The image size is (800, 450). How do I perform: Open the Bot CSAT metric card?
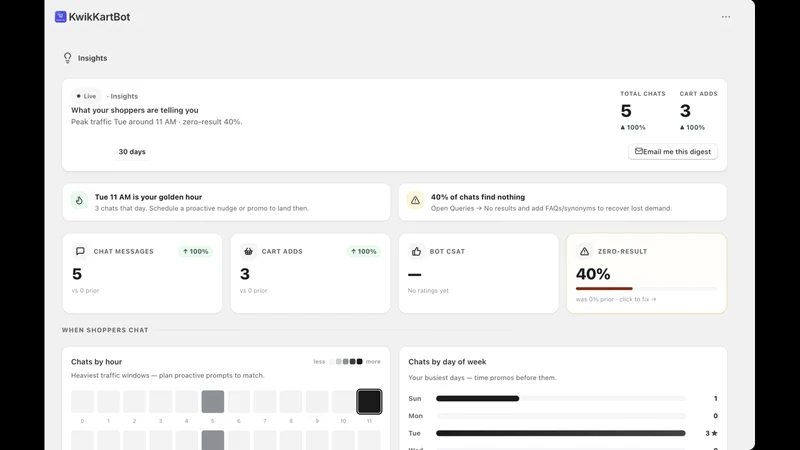(x=478, y=273)
